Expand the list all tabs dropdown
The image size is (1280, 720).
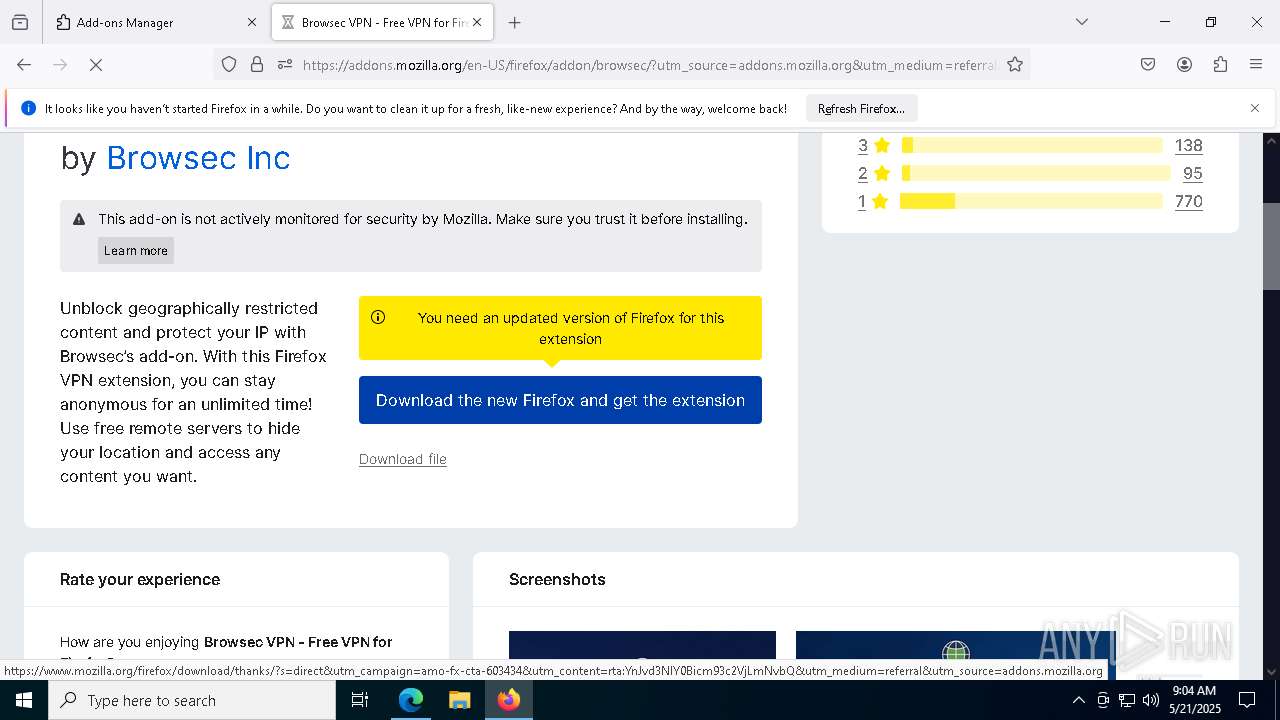1081,22
